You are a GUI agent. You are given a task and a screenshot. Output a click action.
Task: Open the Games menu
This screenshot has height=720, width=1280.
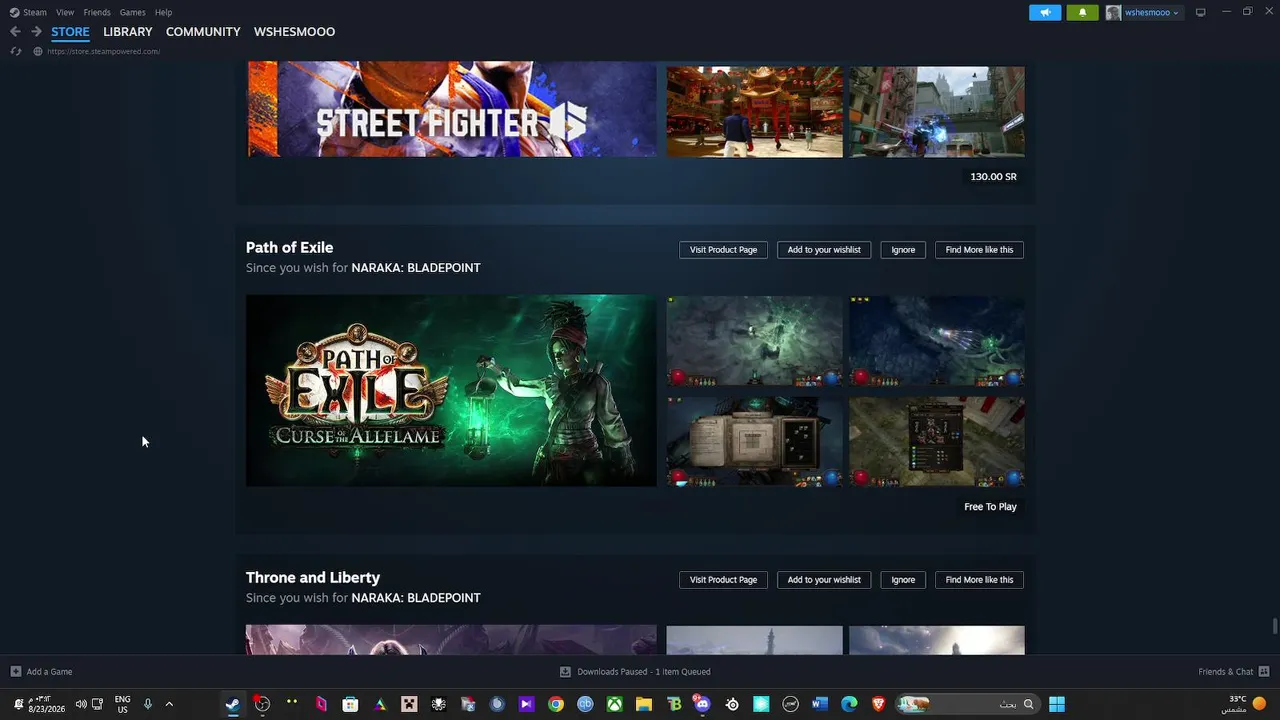pos(132,12)
